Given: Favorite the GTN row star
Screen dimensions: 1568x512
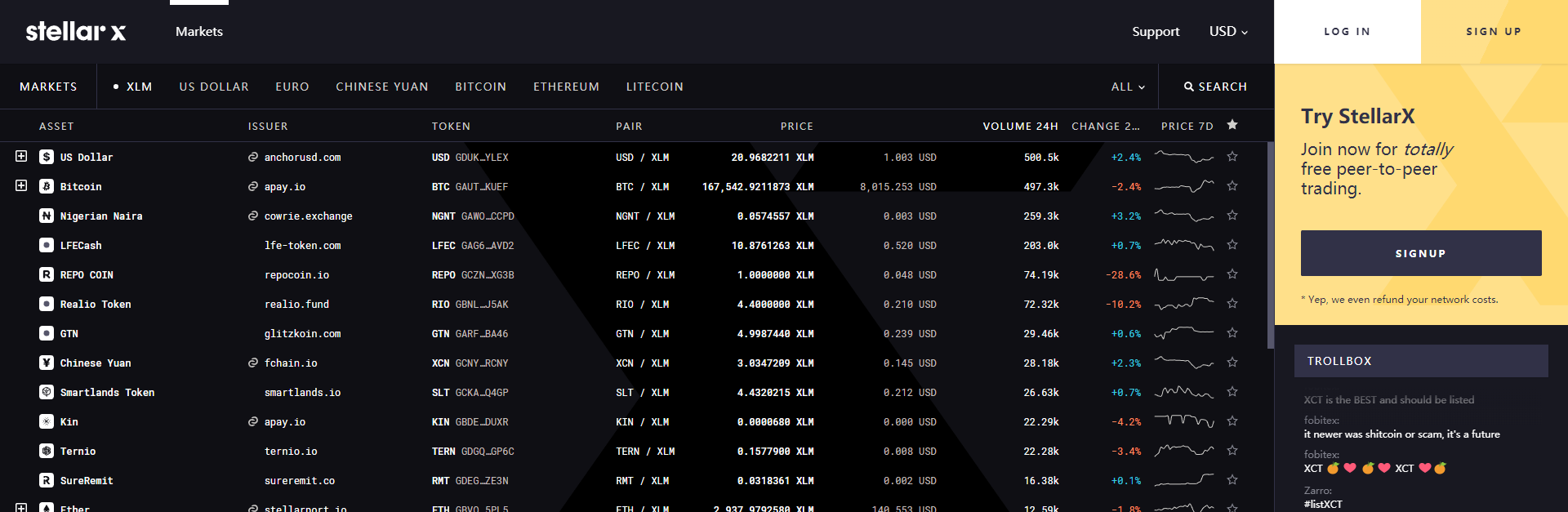Looking at the screenshot, I should coord(1232,332).
